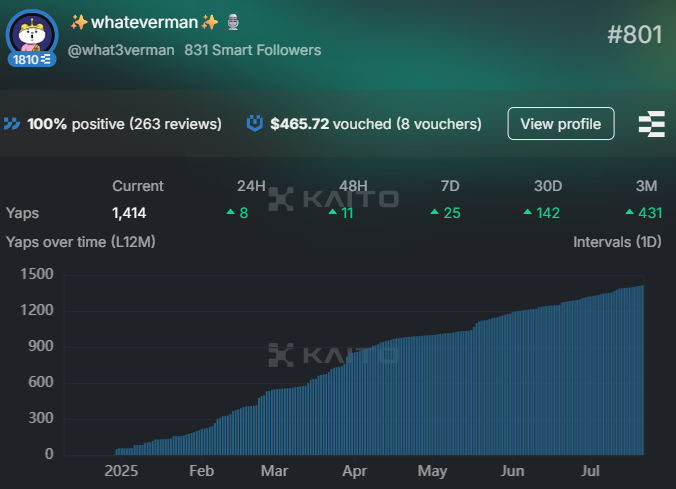This screenshot has width=676, height=489.
Task: Click the whateverman display name
Action: 144,22
